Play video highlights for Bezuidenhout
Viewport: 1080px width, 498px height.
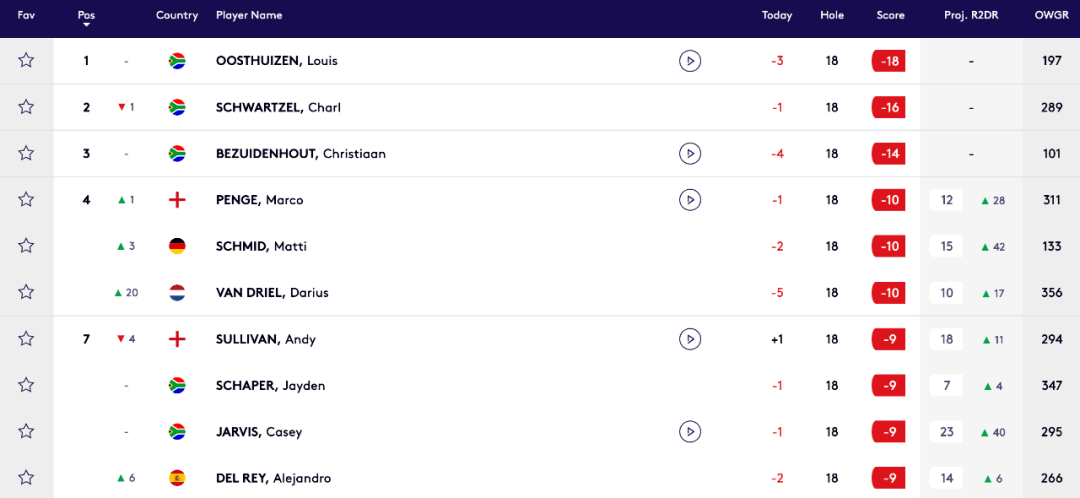[x=689, y=154]
